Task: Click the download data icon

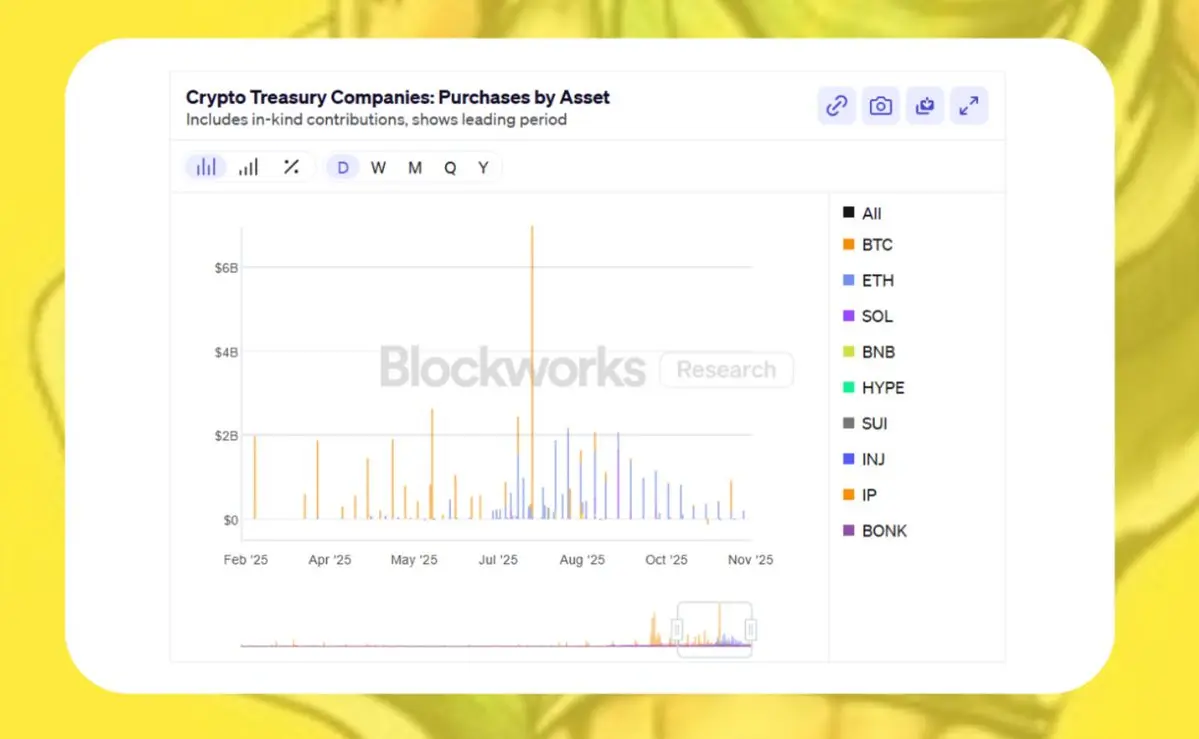Action: (x=925, y=105)
